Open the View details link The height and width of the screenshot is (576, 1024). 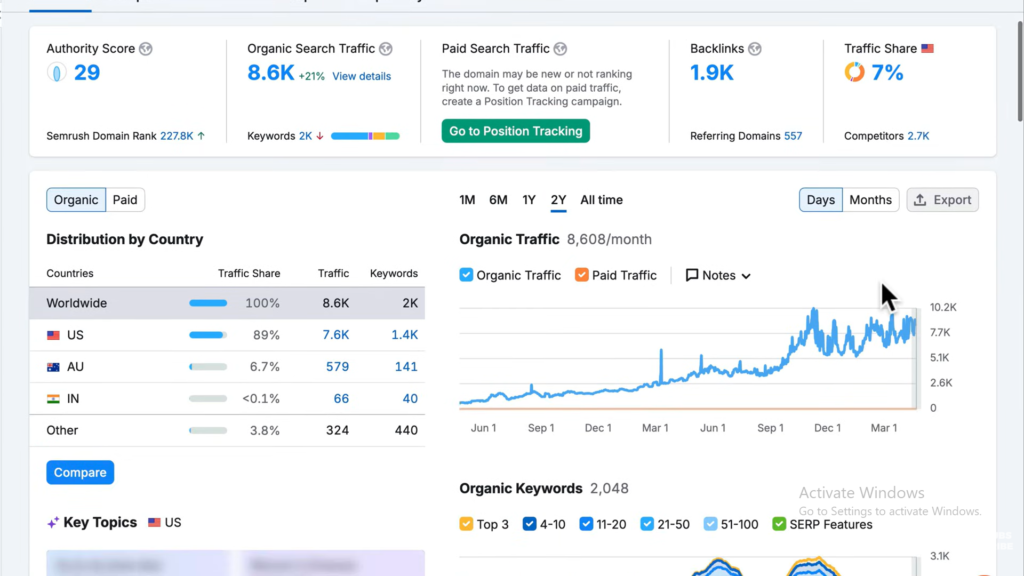pos(361,76)
